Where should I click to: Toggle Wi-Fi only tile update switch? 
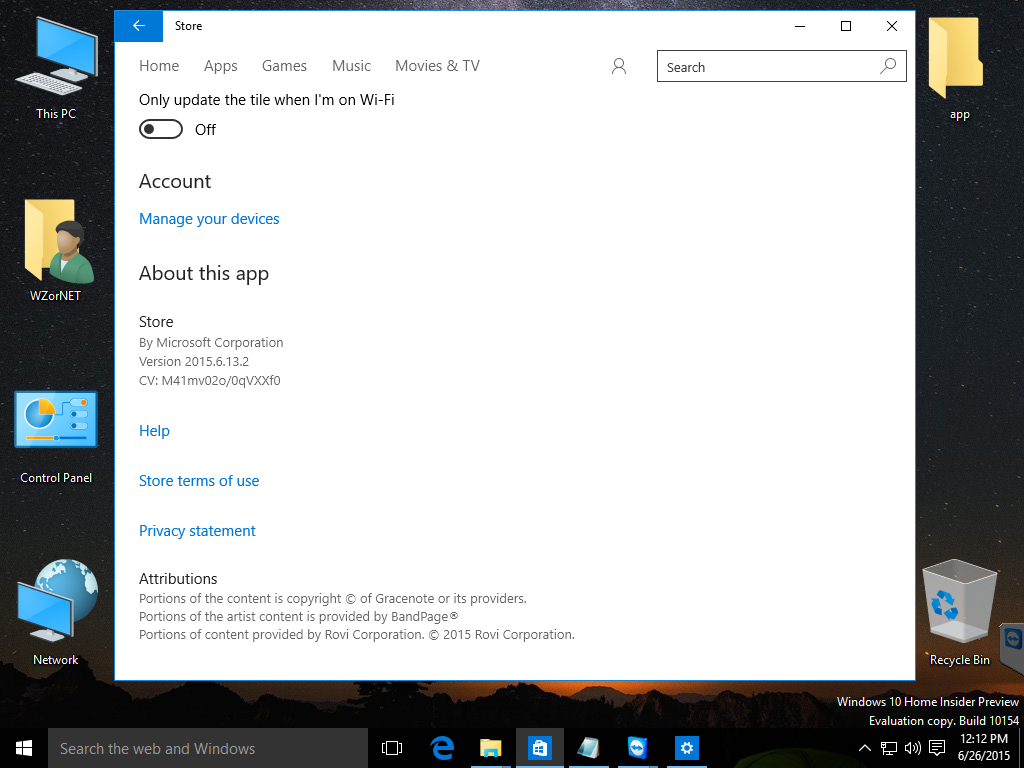click(x=161, y=129)
